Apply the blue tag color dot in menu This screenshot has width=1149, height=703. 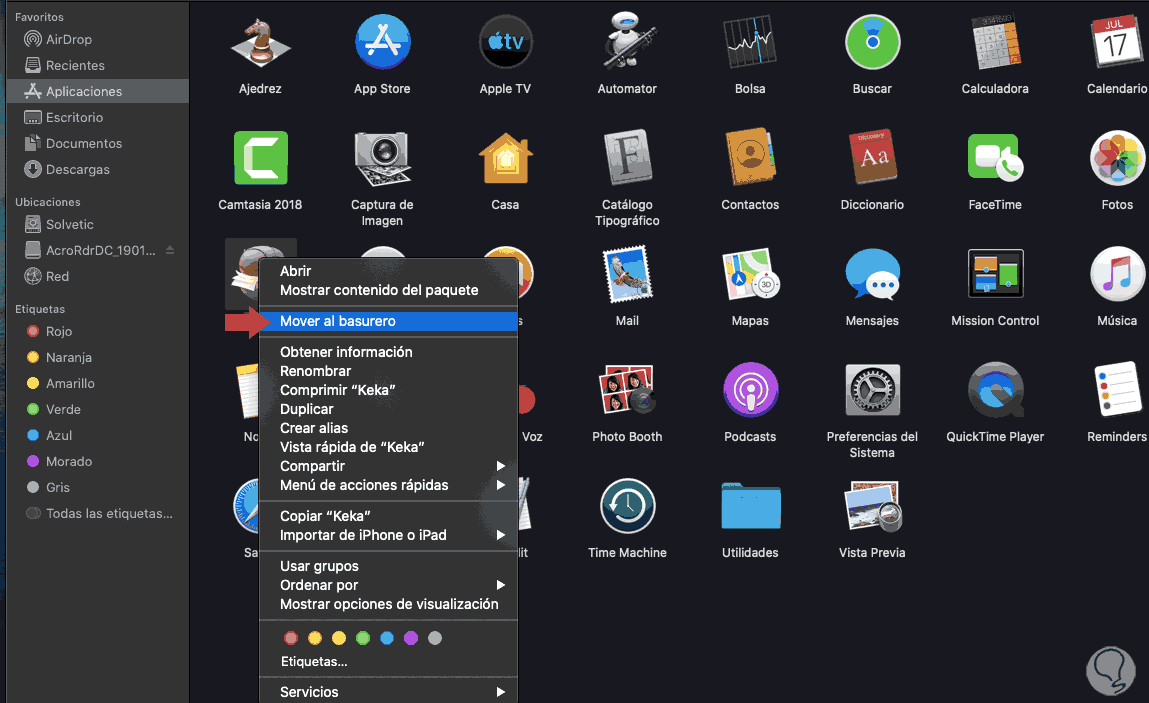pos(387,638)
